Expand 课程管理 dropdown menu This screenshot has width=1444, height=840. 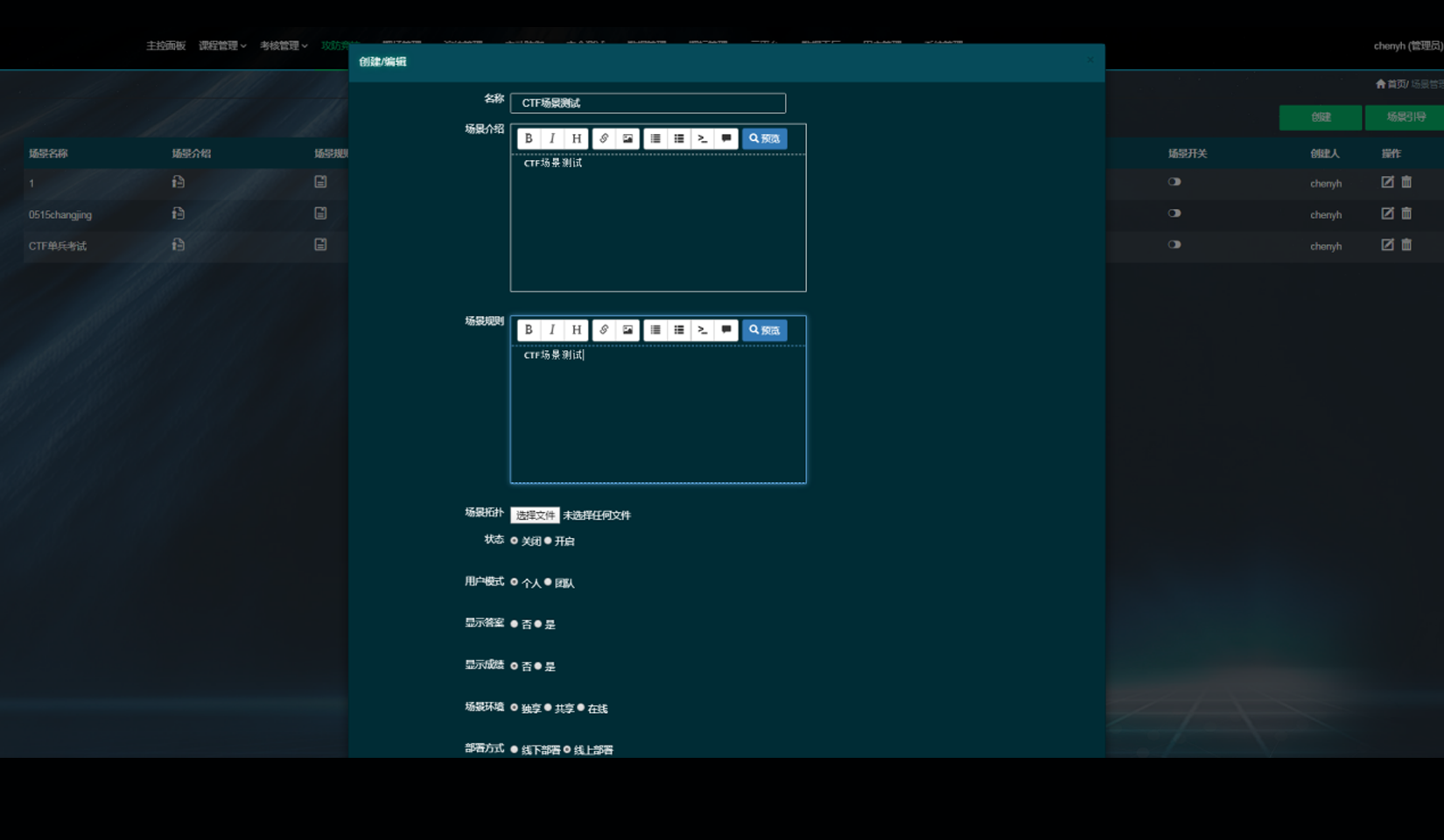click(221, 45)
